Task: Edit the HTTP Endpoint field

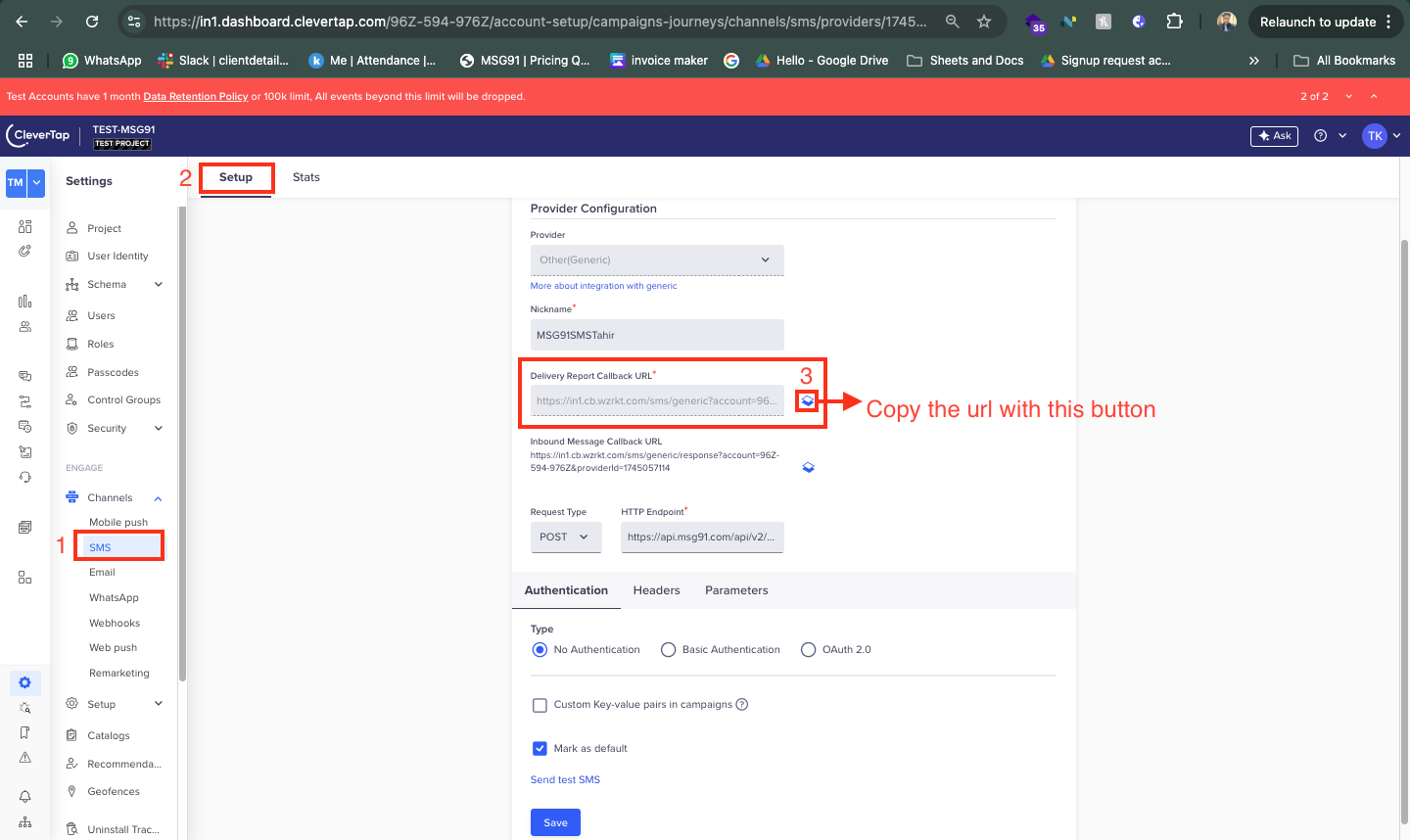Action: coord(702,537)
